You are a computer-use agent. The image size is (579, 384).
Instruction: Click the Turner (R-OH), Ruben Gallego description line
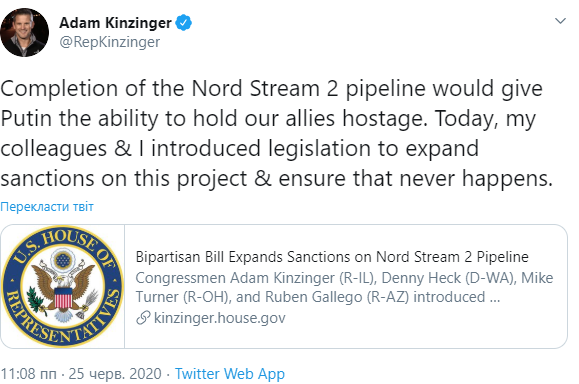pyautogui.click(x=318, y=297)
